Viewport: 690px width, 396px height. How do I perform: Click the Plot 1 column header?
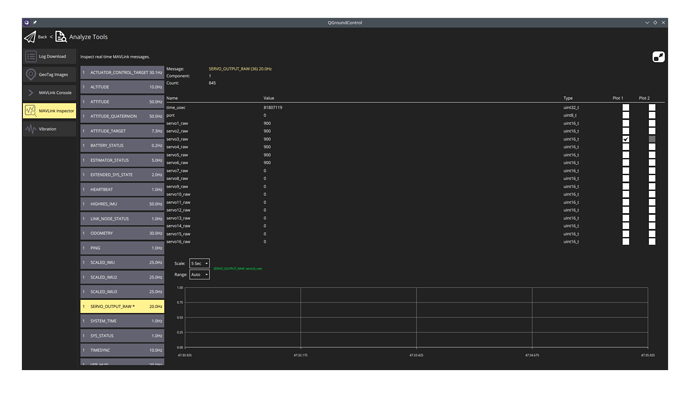618,98
